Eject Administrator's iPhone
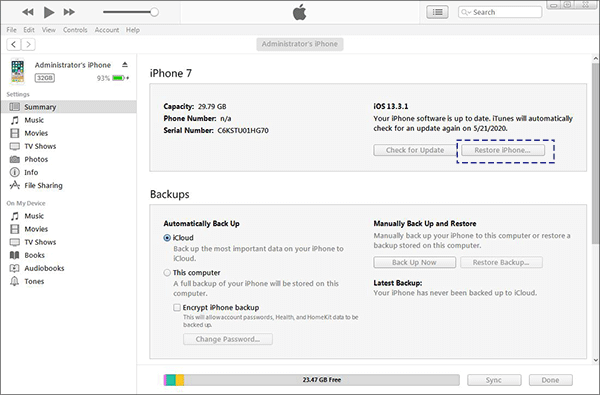 (125, 64)
